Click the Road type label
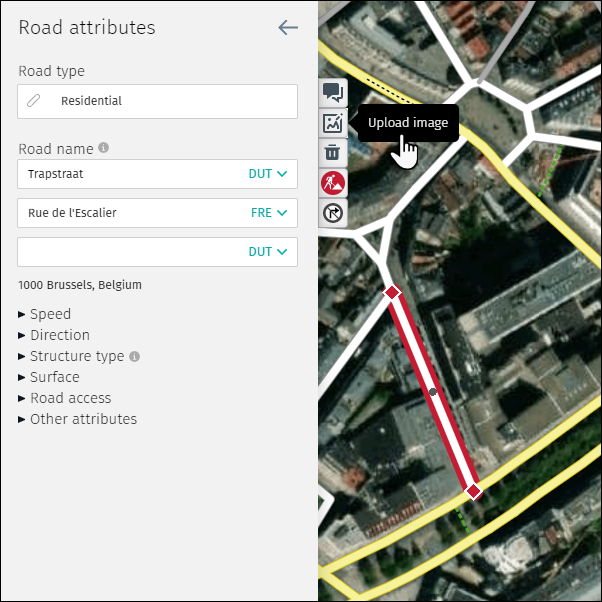Viewport: 602px width, 602px height. [x=51, y=71]
